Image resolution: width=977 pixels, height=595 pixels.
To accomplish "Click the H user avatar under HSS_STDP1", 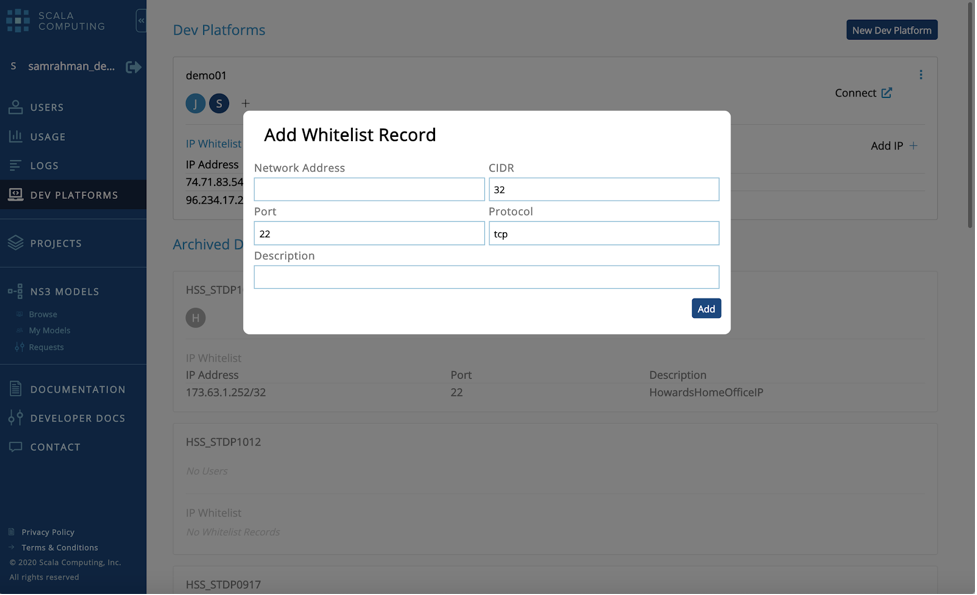I will 196,317.
